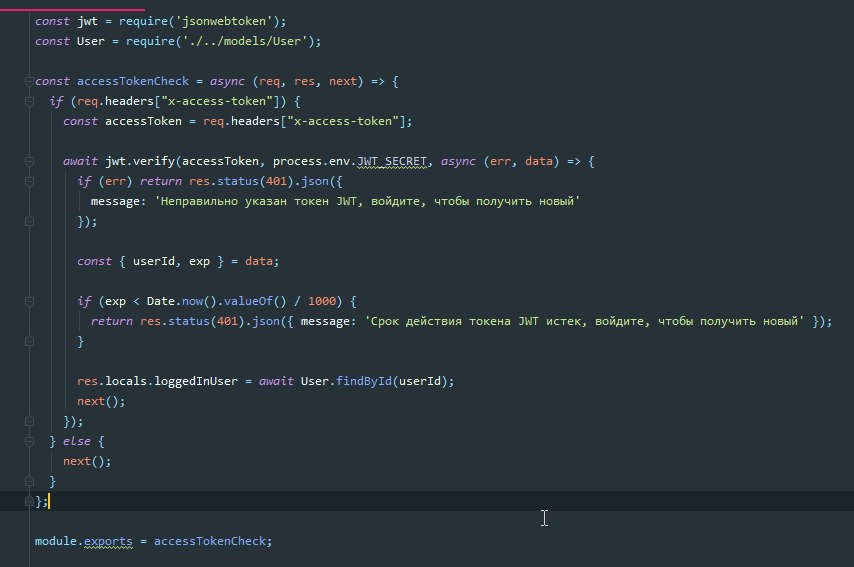
Task: Click fold-end marker beside }); closing jwt.verify
Action: (29, 422)
